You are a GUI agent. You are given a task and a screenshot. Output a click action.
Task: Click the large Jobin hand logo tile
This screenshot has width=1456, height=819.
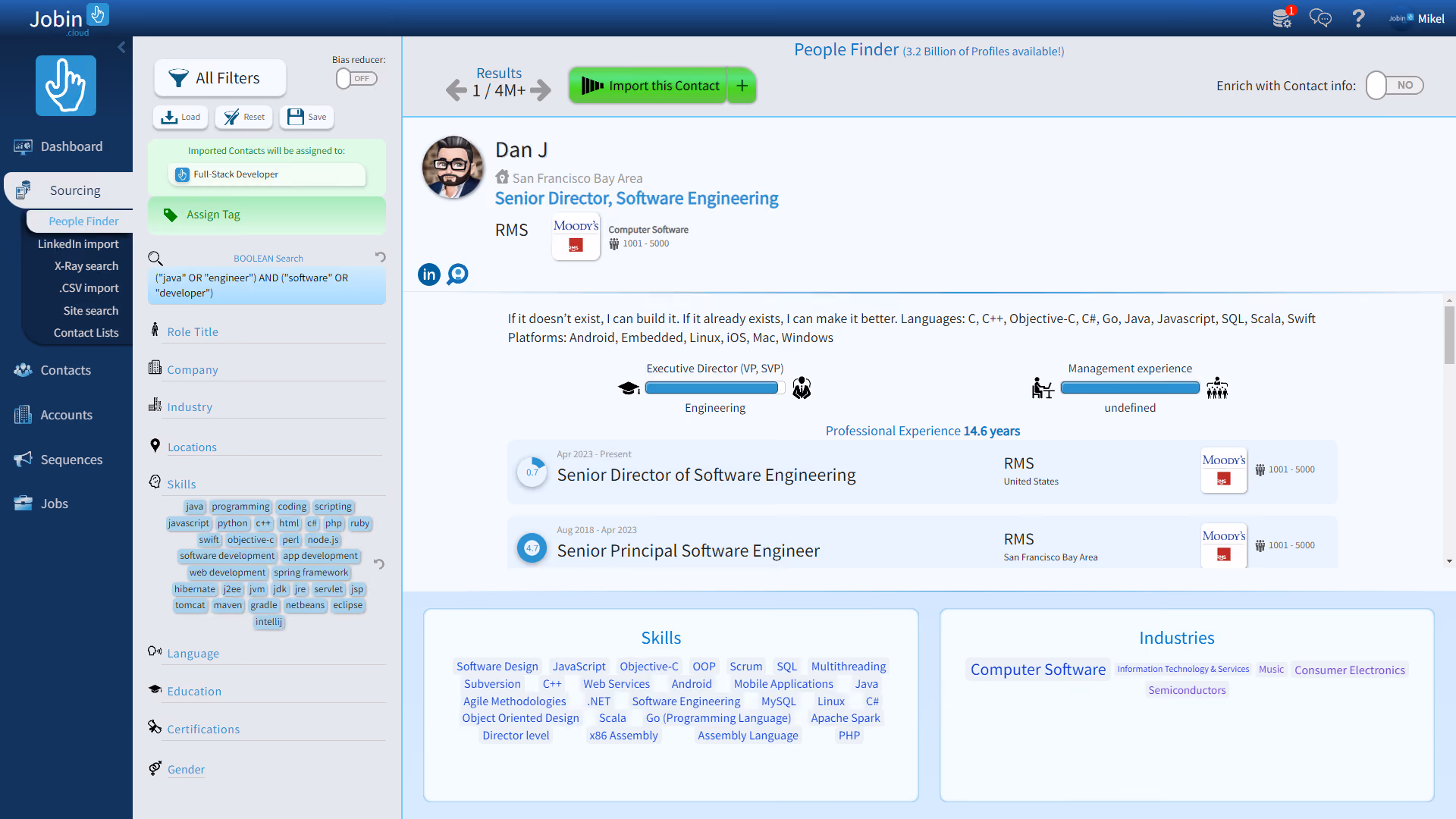tap(66, 86)
